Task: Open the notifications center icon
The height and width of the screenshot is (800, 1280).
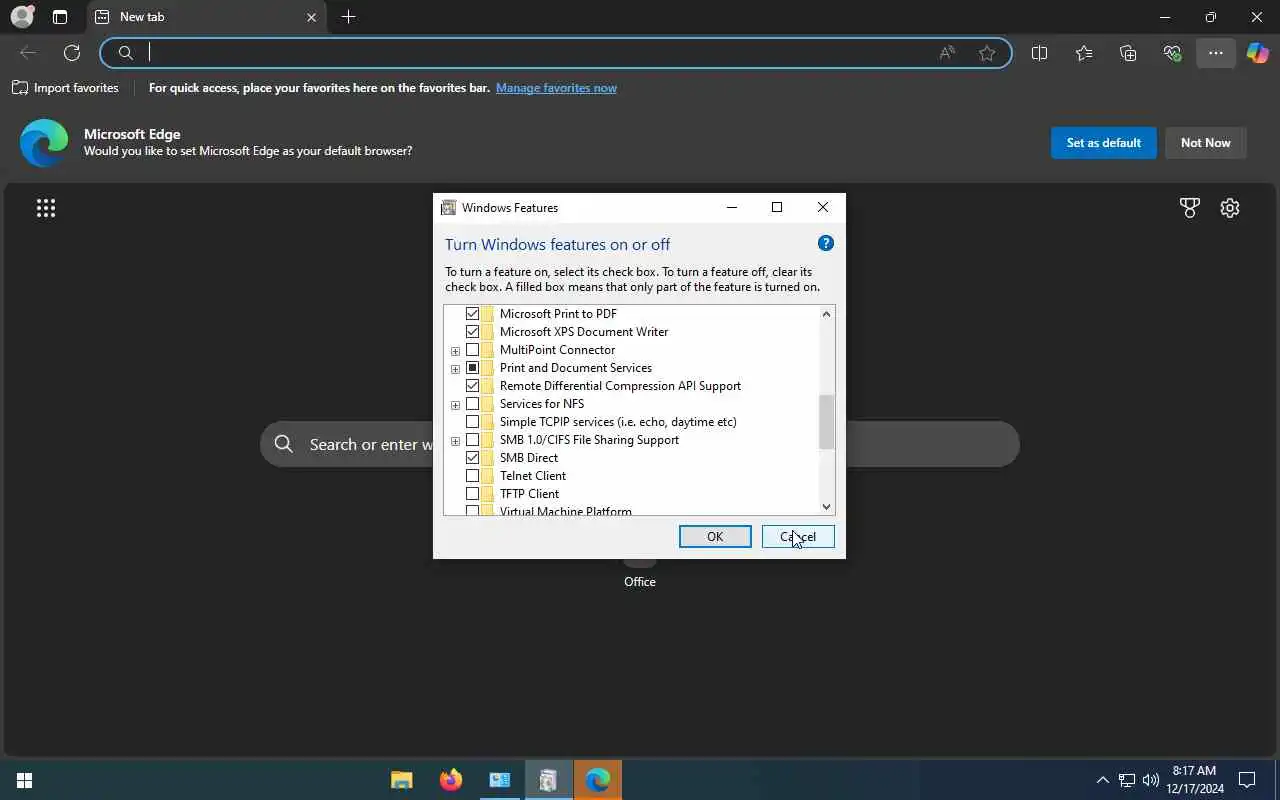Action: coord(1247,780)
